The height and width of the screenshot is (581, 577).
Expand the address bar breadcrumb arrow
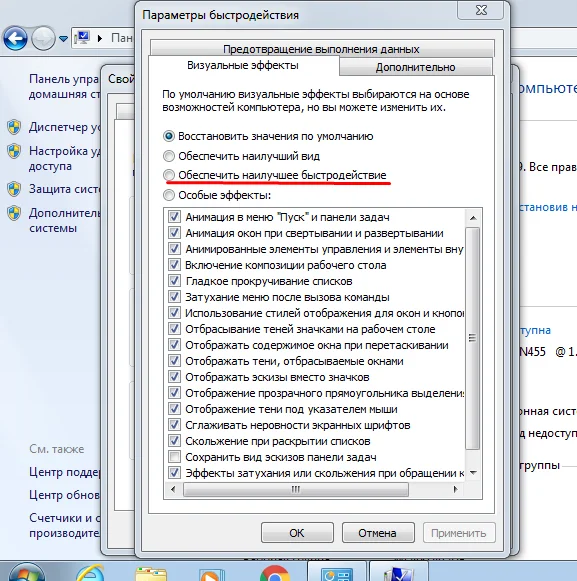[100, 38]
